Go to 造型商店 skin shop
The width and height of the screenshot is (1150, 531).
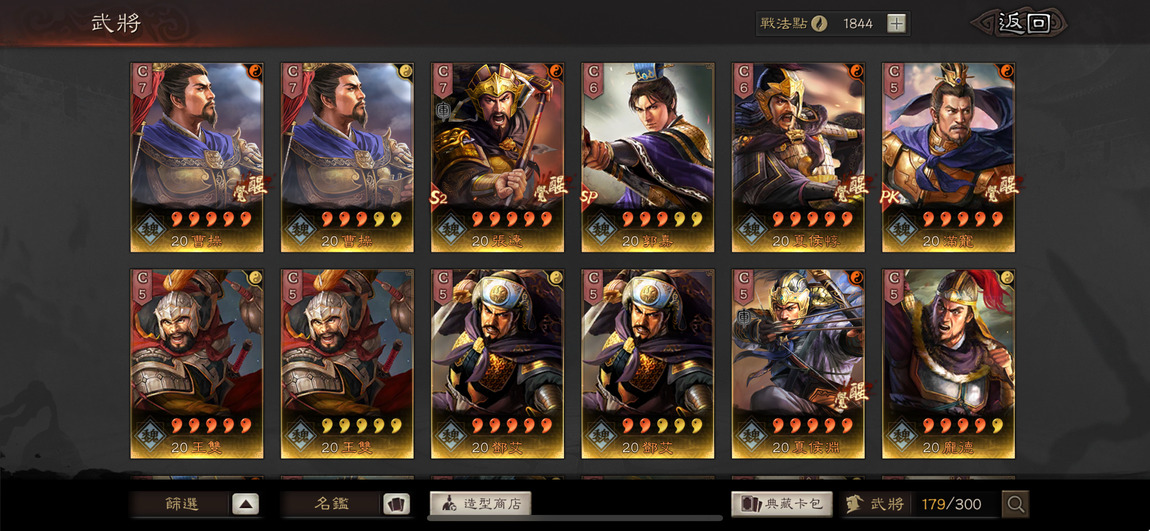pos(480,504)
